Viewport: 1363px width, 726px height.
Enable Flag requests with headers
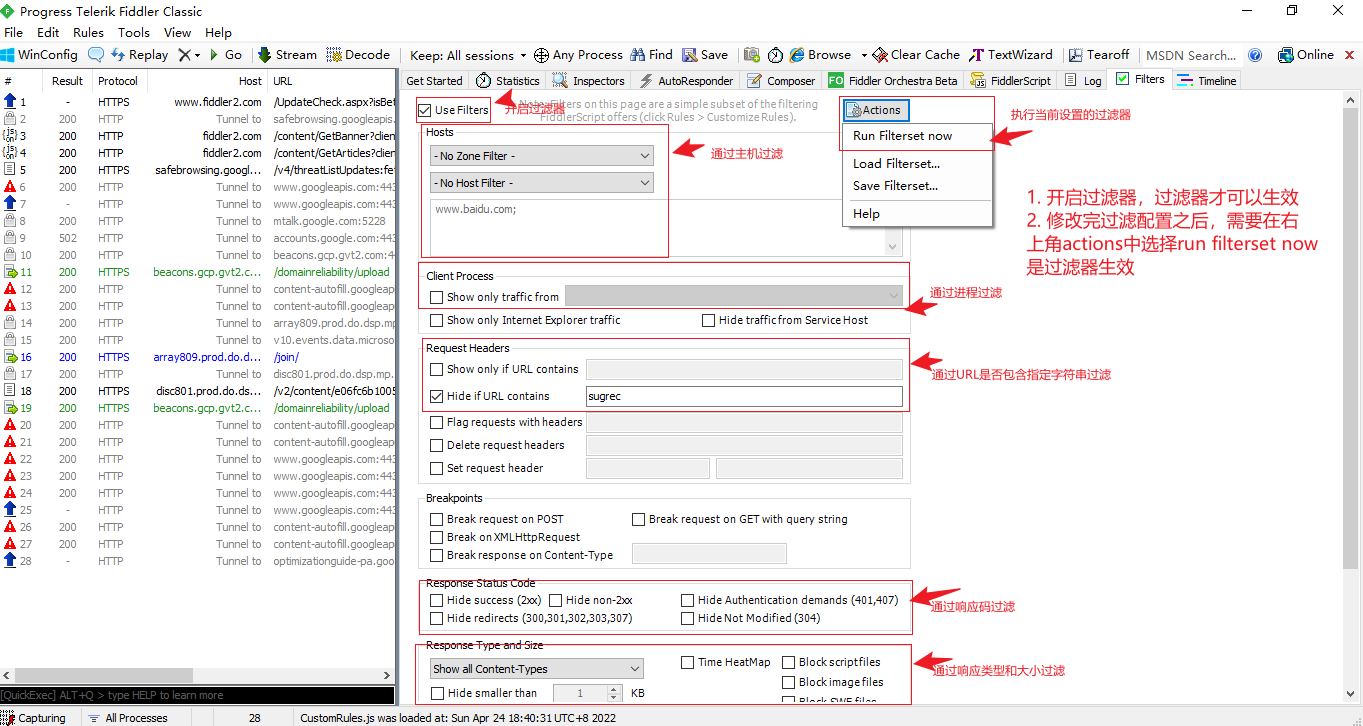coord(436,422)
